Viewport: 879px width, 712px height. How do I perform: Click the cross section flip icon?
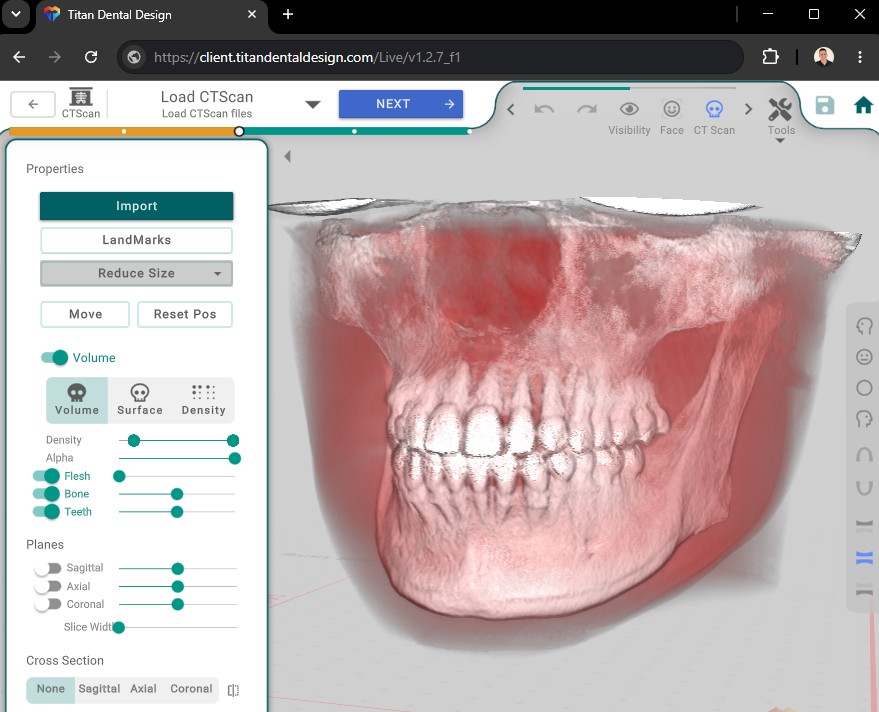[x=233, y=690]
